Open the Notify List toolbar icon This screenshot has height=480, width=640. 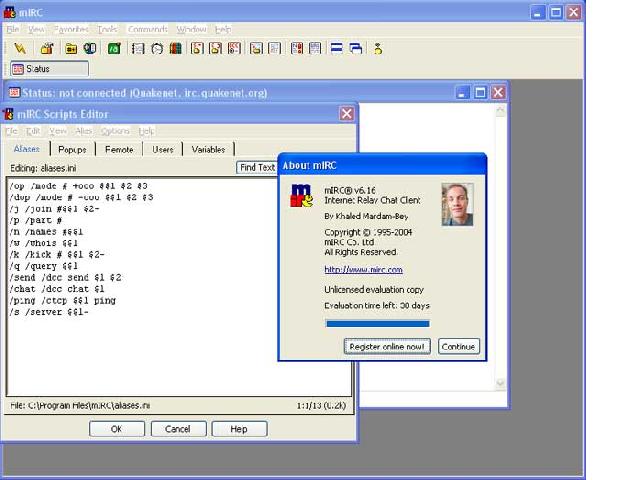pyautogui.click(x=297, y=49)
